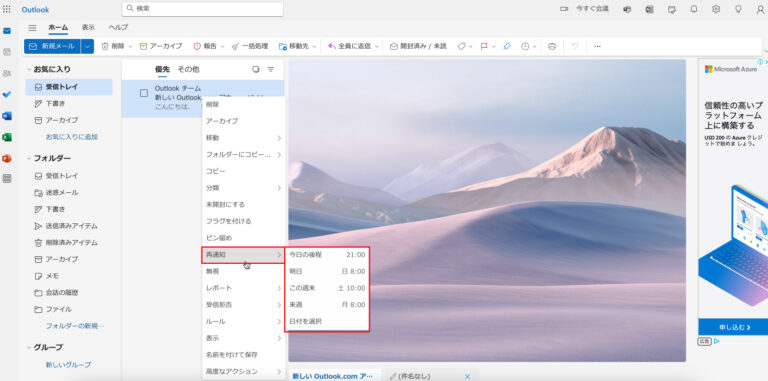Screen dimensions: 768x381
Task: Collapse the グループ section
Action: click(29, 348)
